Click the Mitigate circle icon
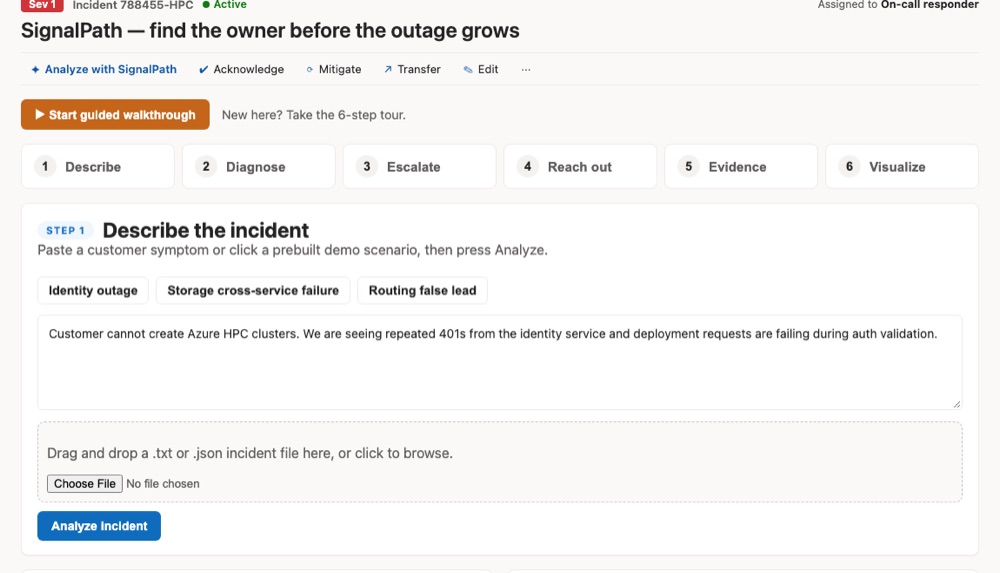Screen dimensions: 1000x573 pyautogui.click(x=309, y=70)
